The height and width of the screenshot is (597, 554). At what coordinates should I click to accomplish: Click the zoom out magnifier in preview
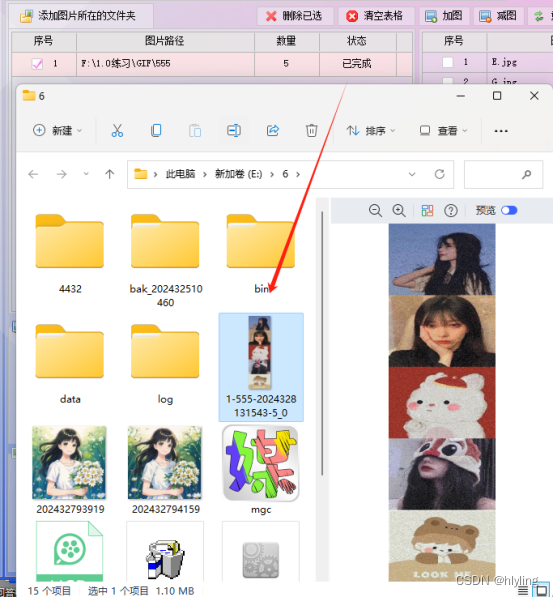point(375,211)
